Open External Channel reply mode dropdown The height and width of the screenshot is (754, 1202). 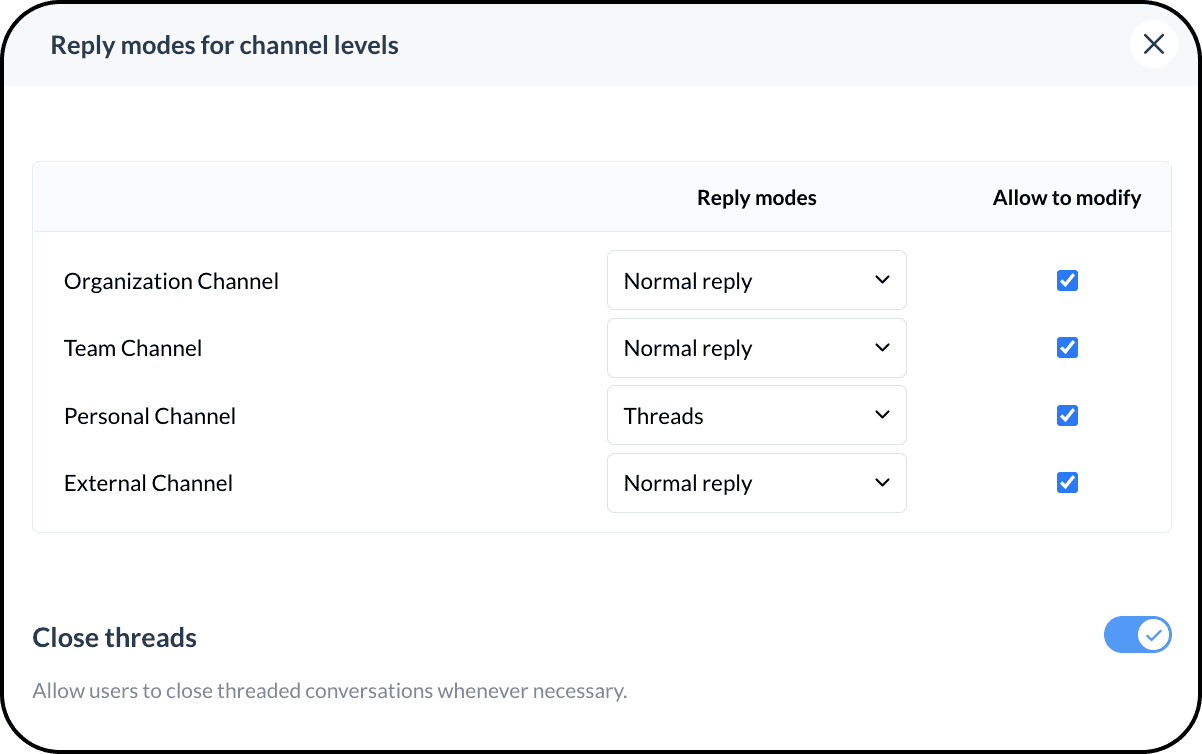pos(756,483)
